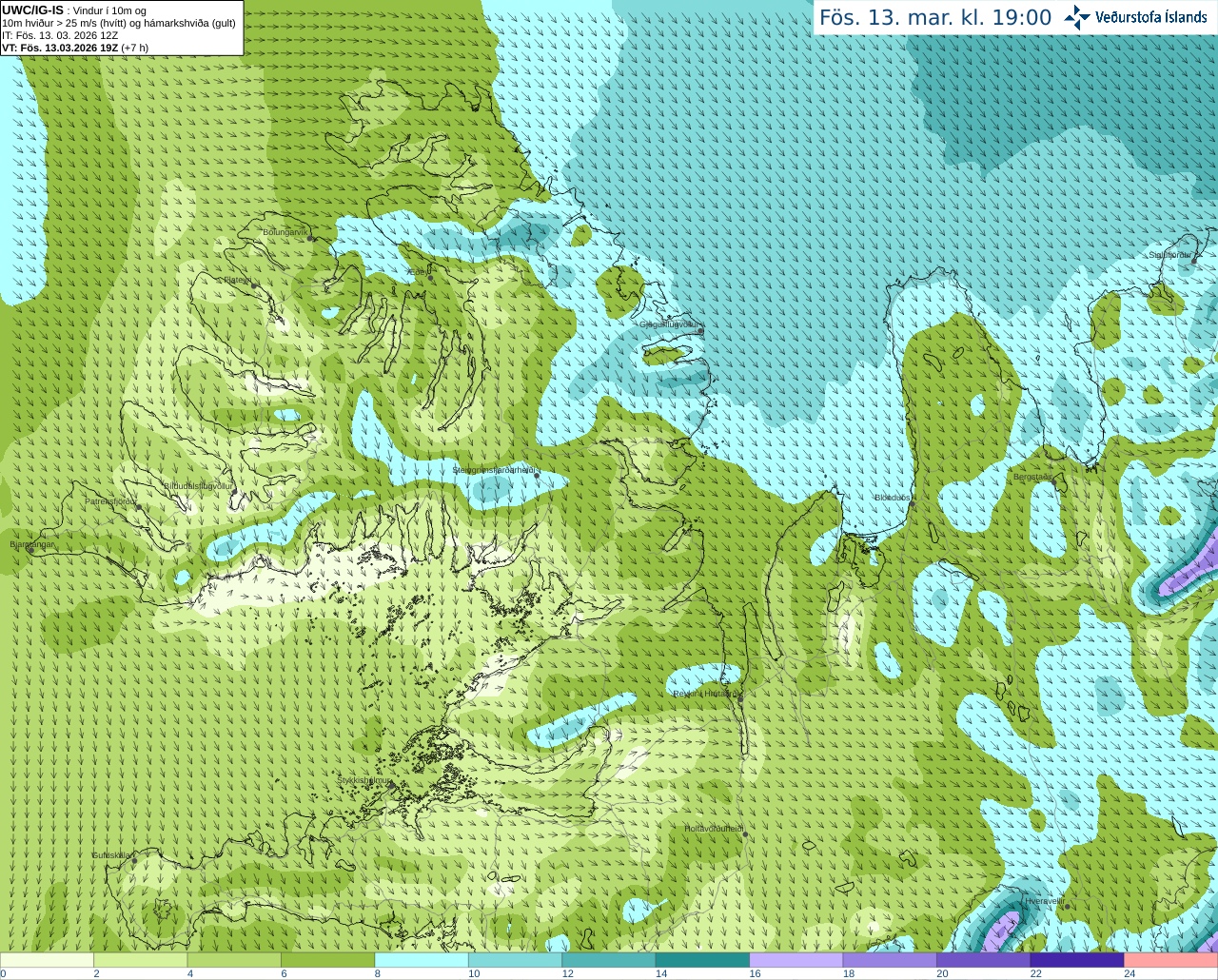Click the 14–16 m/s dark teal legend swatch

pyautogui.click(x=702, y=960)
